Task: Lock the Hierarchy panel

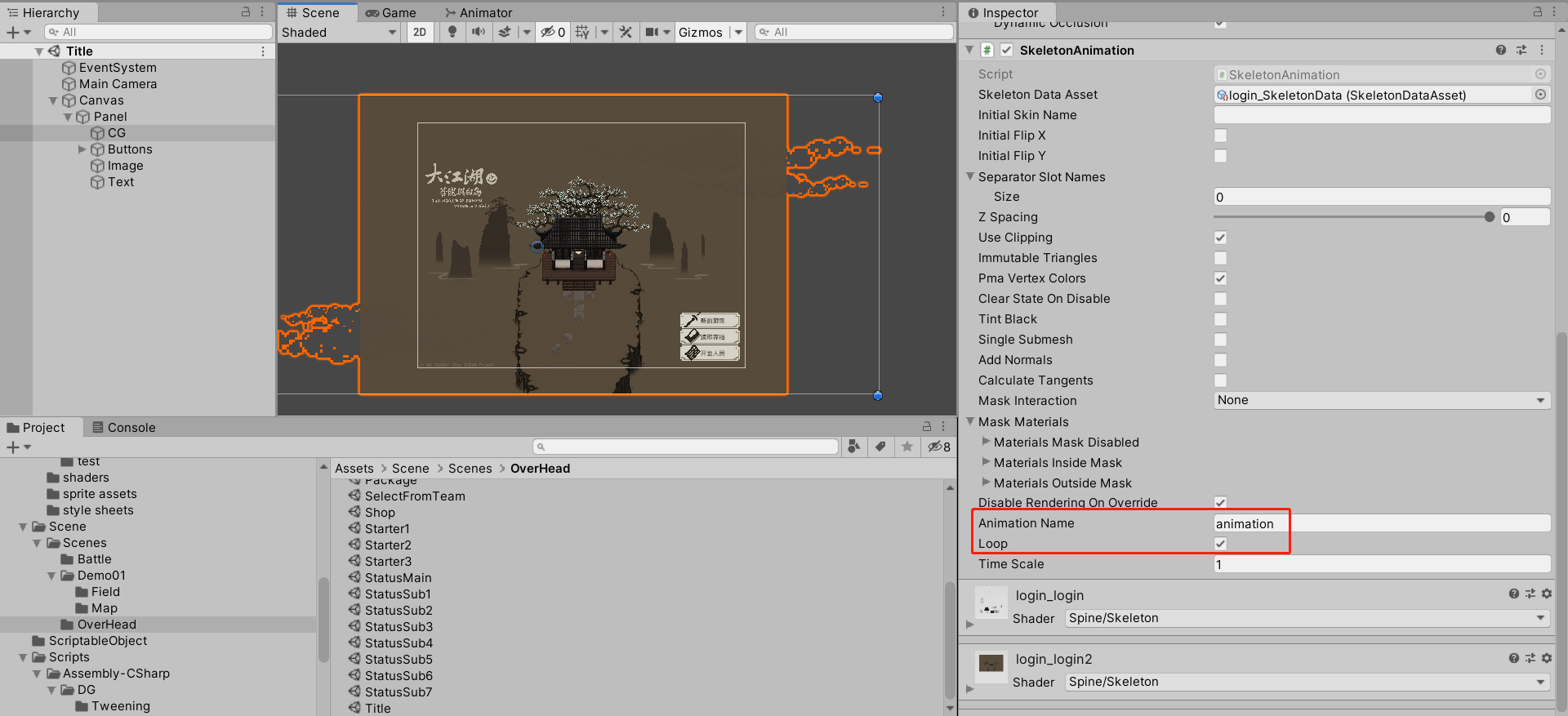Action: tap(246, 12)
